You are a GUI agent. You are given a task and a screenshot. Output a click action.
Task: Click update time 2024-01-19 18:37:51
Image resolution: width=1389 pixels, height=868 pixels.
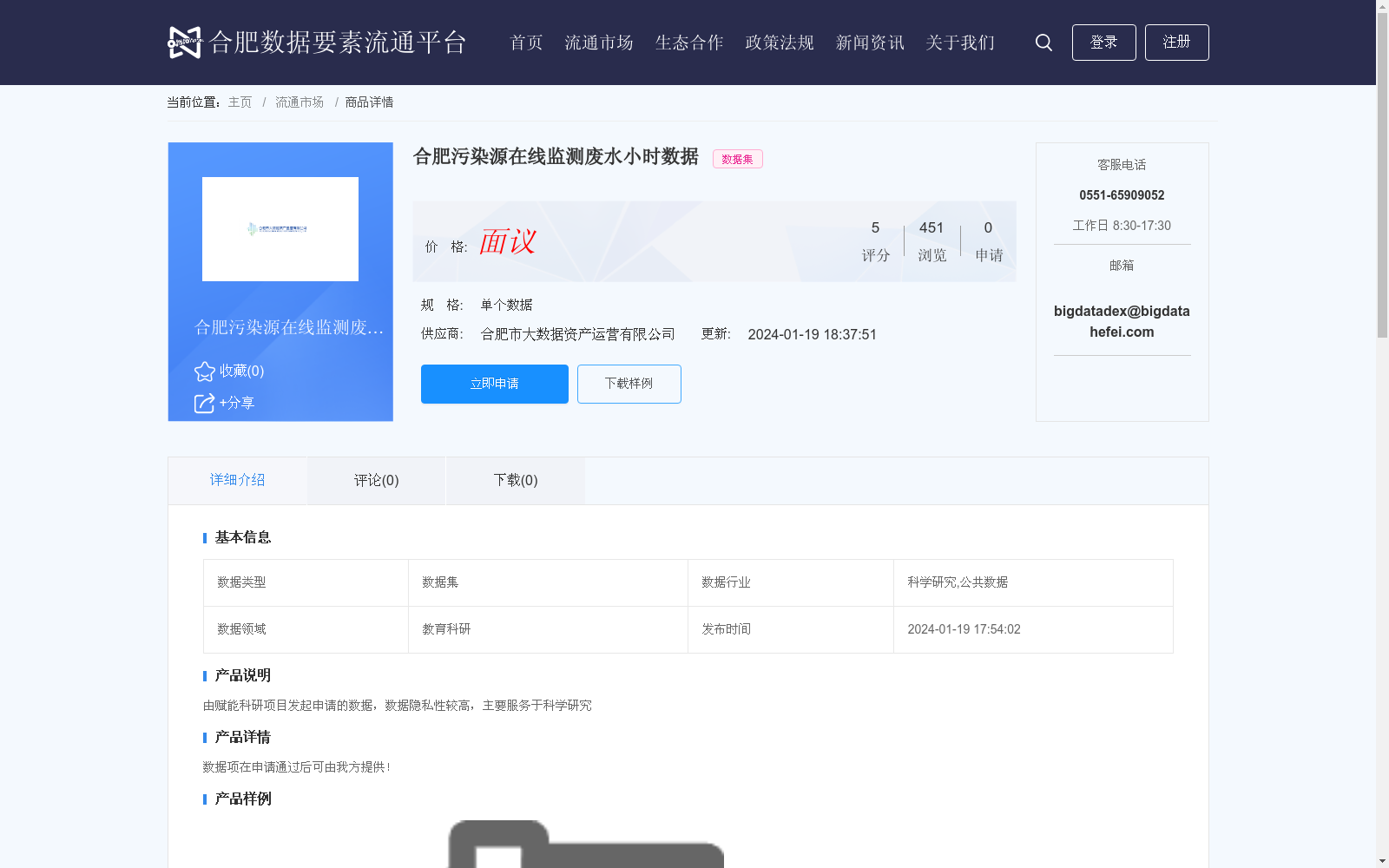coord(813,334)
